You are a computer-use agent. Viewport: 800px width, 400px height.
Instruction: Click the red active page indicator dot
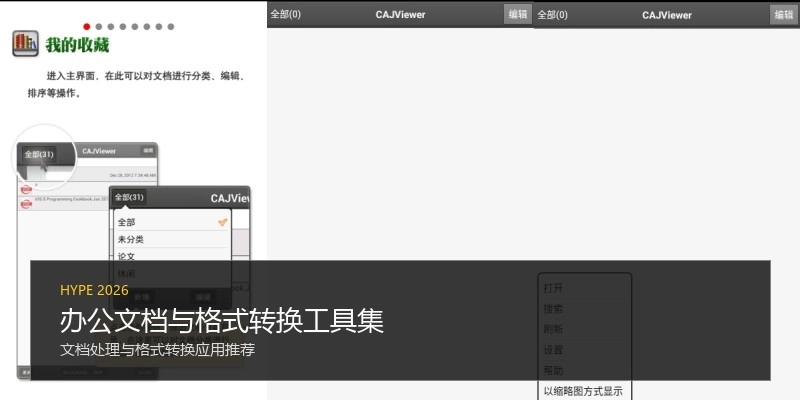point(87,27)
